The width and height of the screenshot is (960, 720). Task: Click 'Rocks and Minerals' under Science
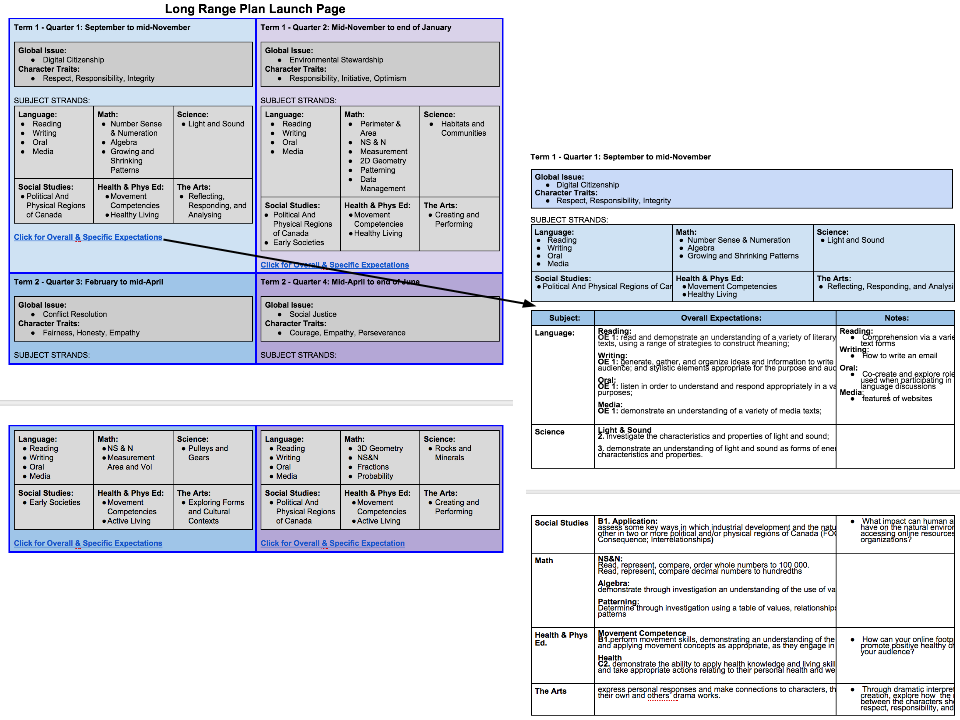[453, 453]
